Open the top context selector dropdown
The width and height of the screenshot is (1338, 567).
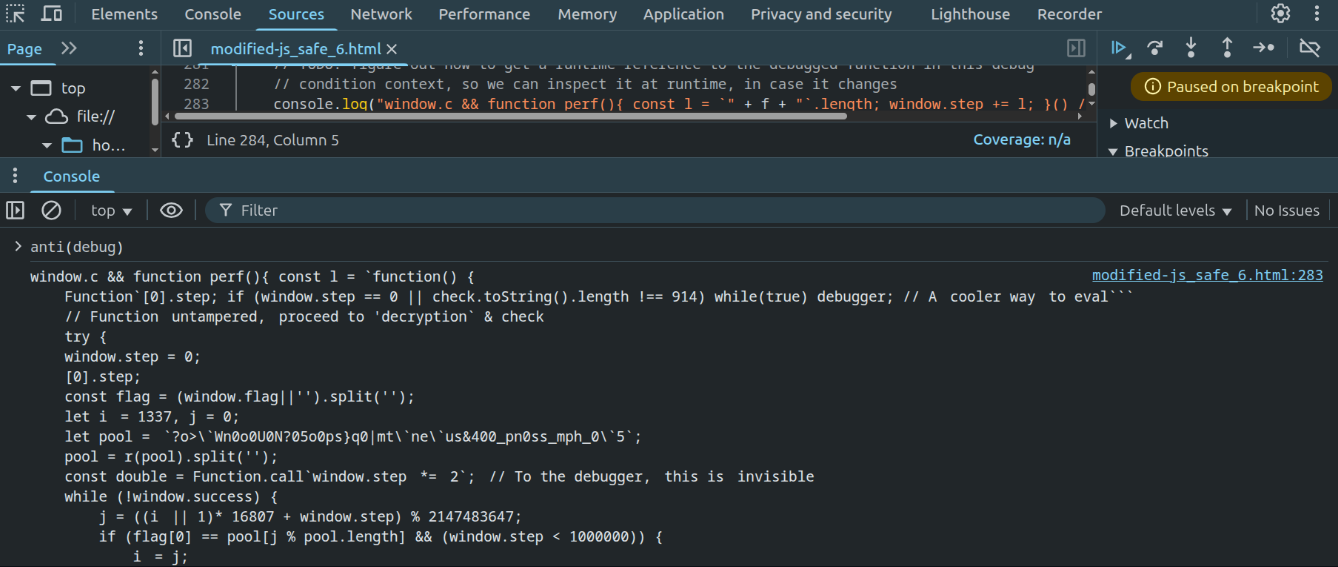[111, 210]
